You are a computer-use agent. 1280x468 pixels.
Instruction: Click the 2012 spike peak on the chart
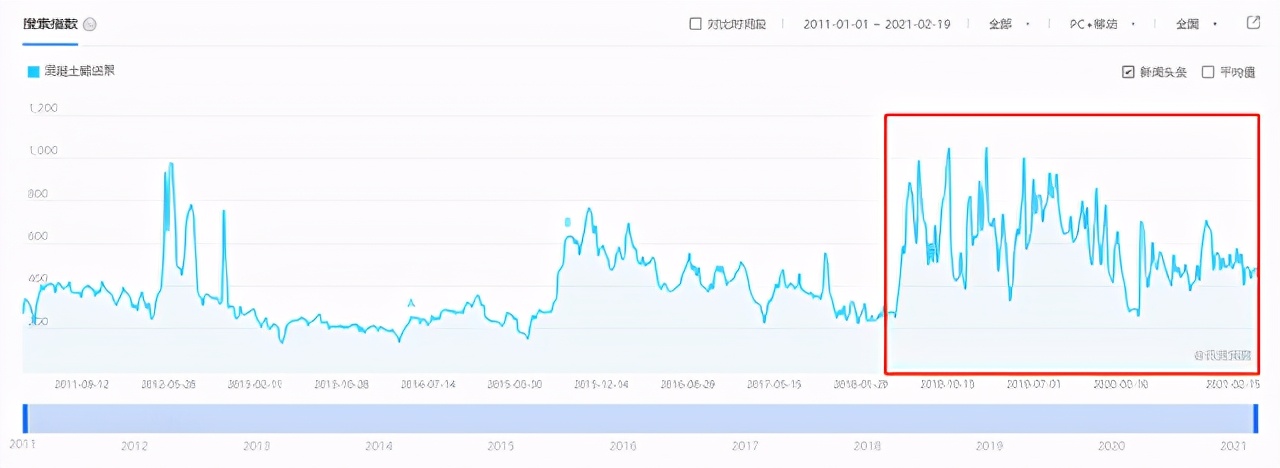point(170,165)
